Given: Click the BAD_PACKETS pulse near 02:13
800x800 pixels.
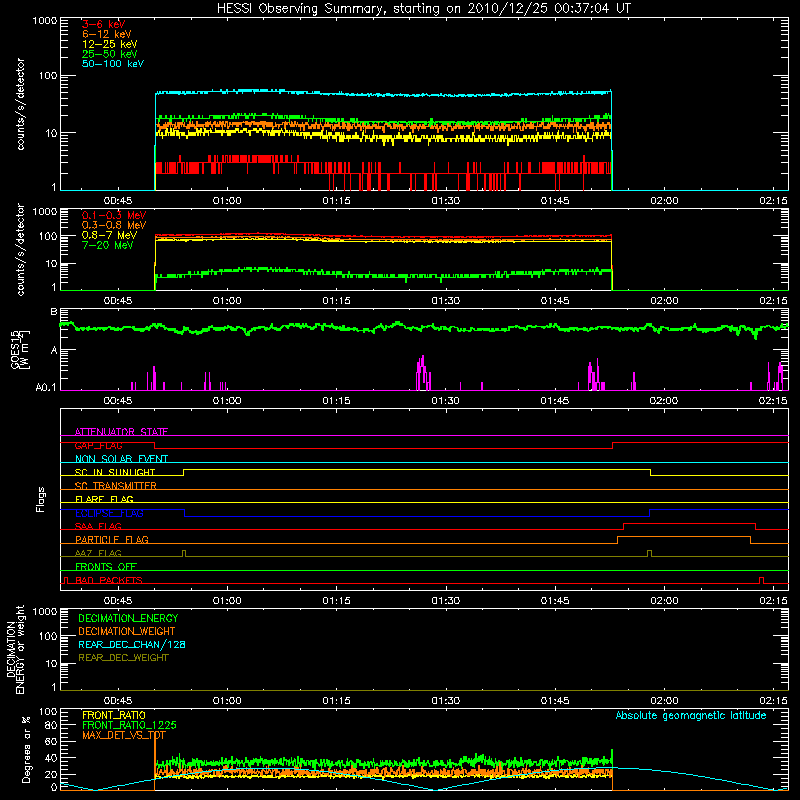Looking at the screenshot, I should (x=762, y=580).
